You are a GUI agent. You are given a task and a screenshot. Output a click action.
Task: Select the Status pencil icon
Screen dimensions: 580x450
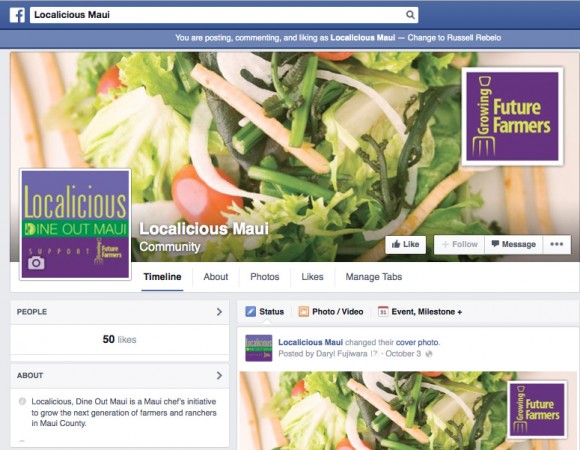(x=250, y=312)
